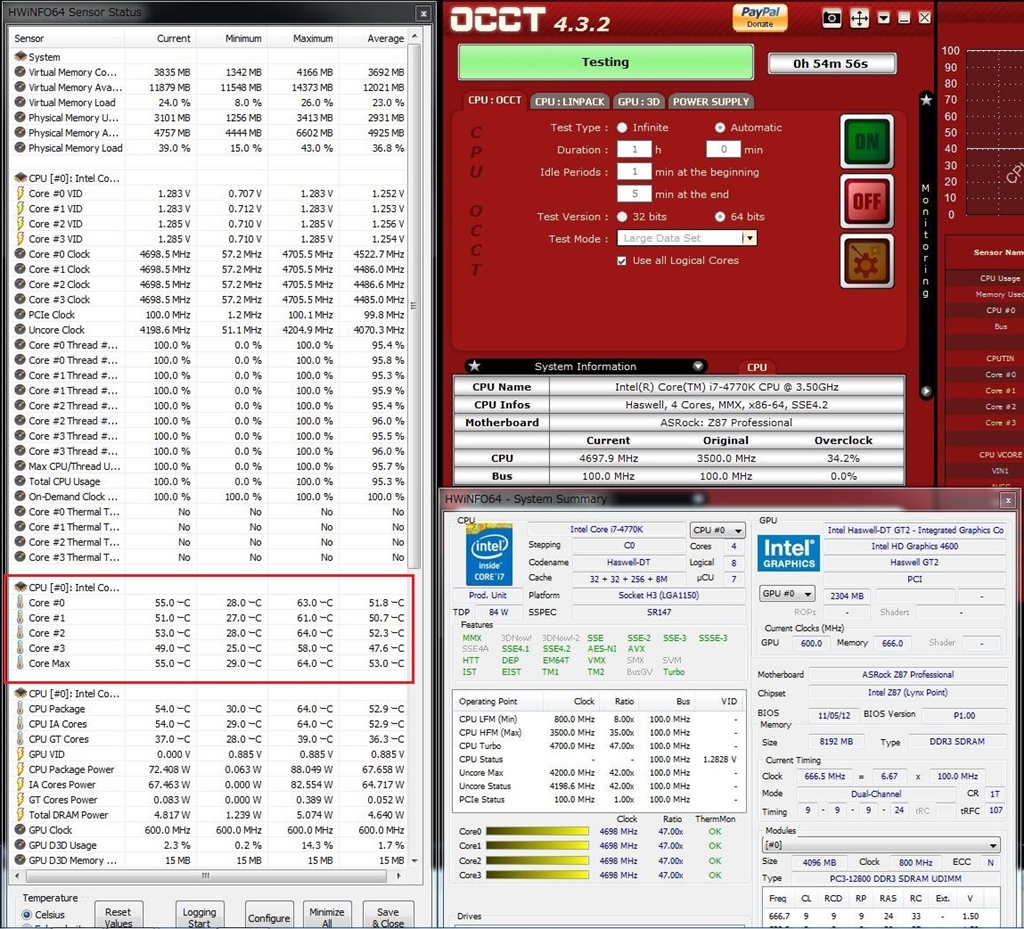Click the System group chip icon
This screenshot has height=929, width=1024.
tap(20, 57)
